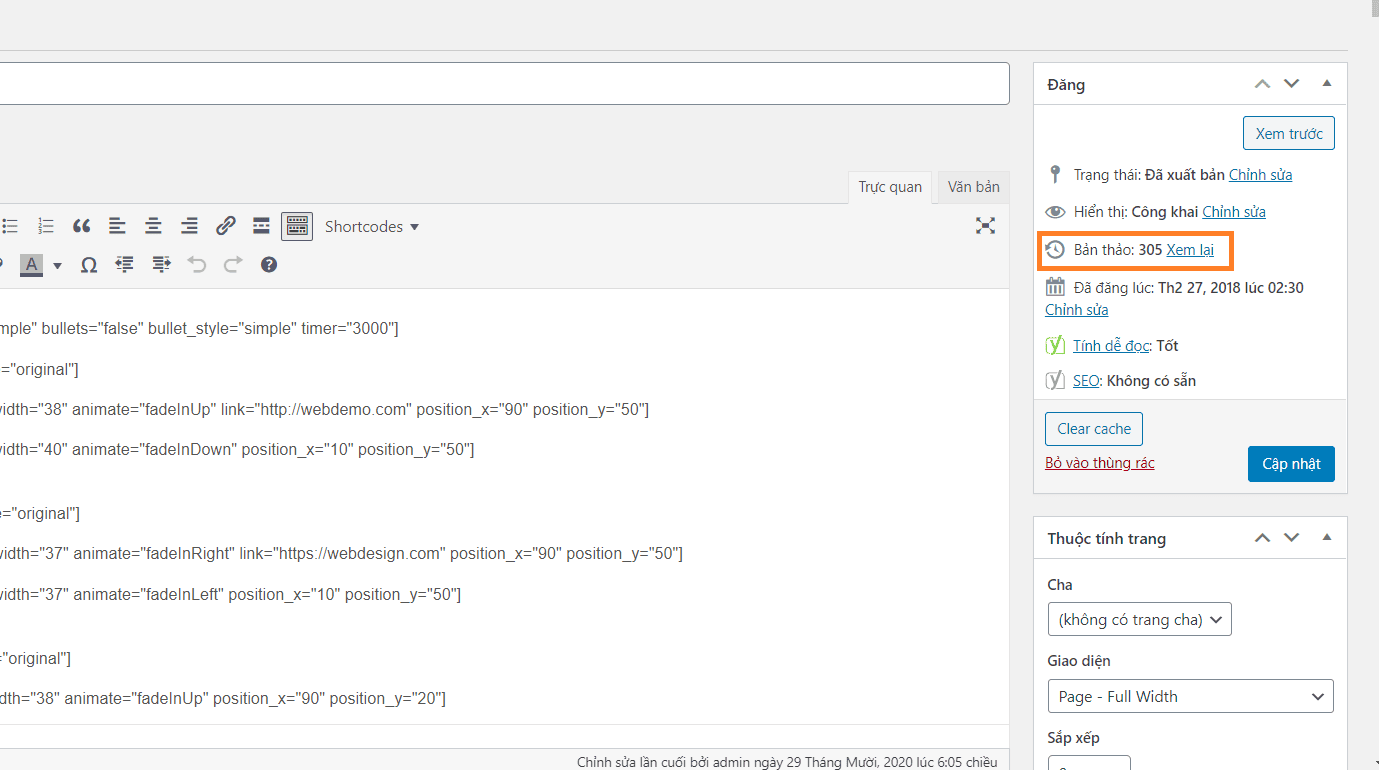Switch to the Trực quan tab
1379x770 pixels.
[x=890, y=187]
